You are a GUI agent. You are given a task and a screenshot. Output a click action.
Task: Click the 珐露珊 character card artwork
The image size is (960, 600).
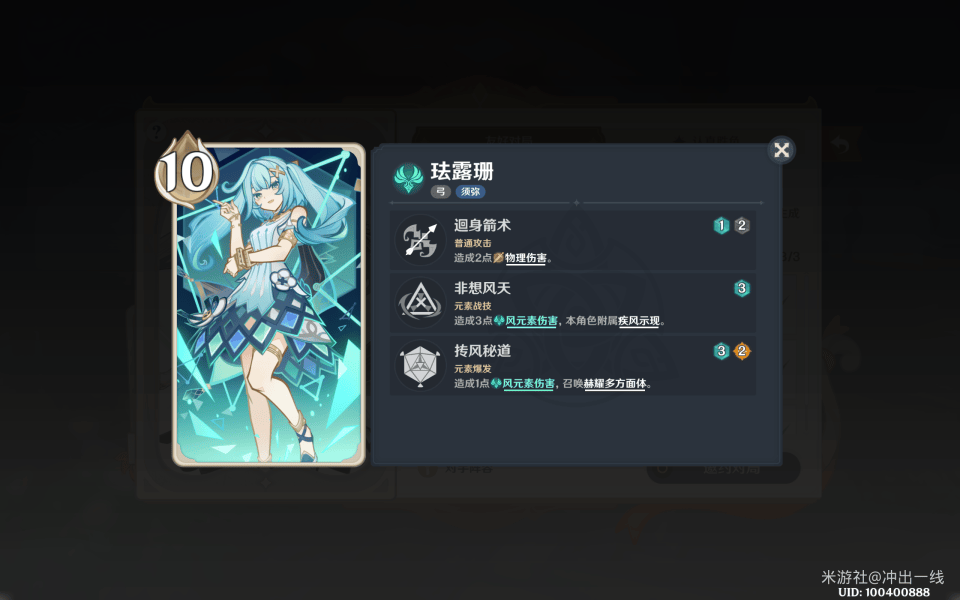pyautogui.click(x=269, y=304)
